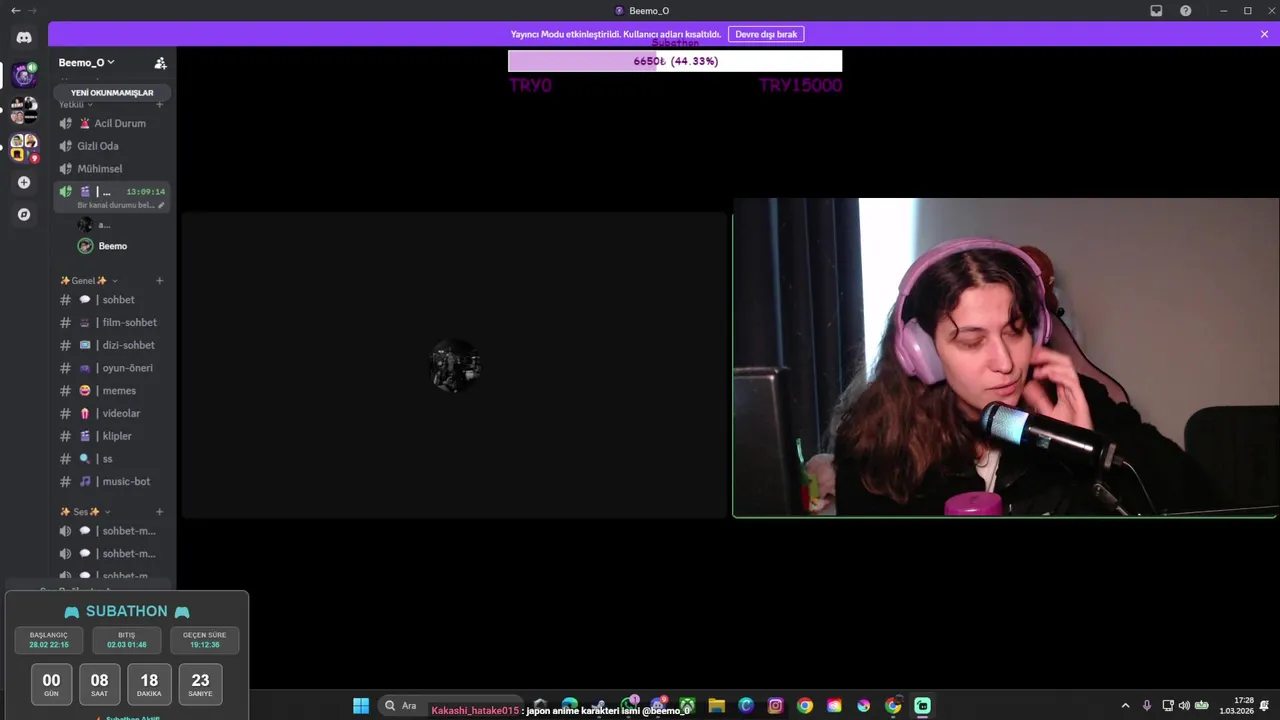Select the avatar tile of the voice participant
The width and height of the screenshot is (1280, 720).
coord(455,365)
